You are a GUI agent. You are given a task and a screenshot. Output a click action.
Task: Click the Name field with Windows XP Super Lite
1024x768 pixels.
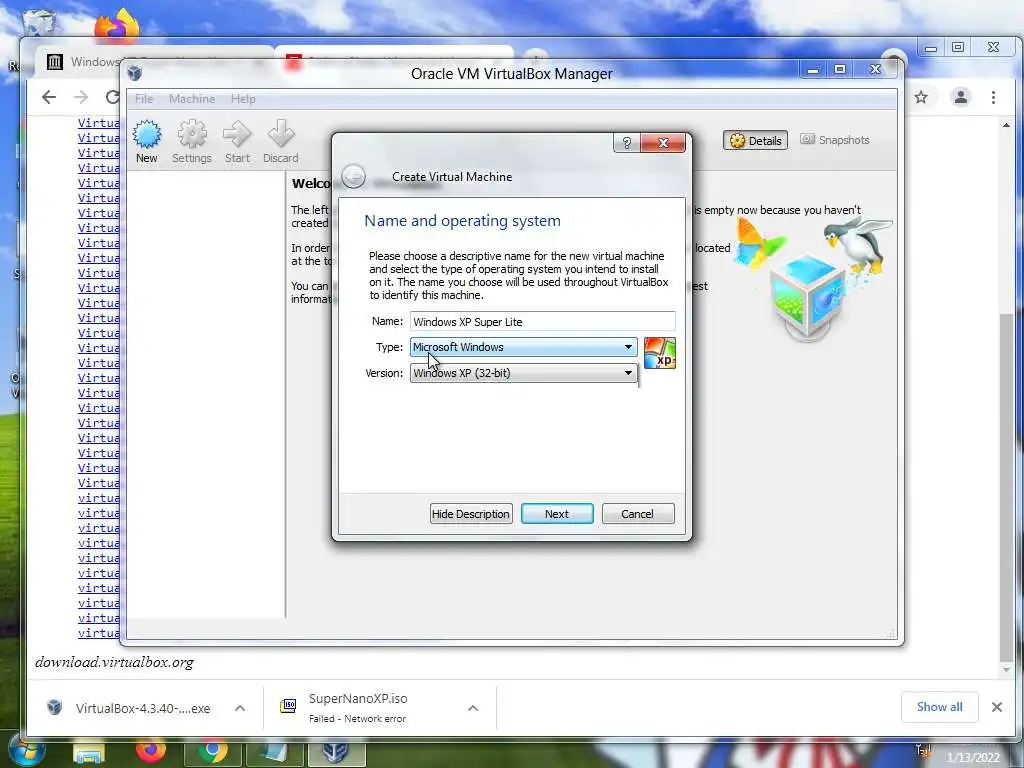coord(543,321)
